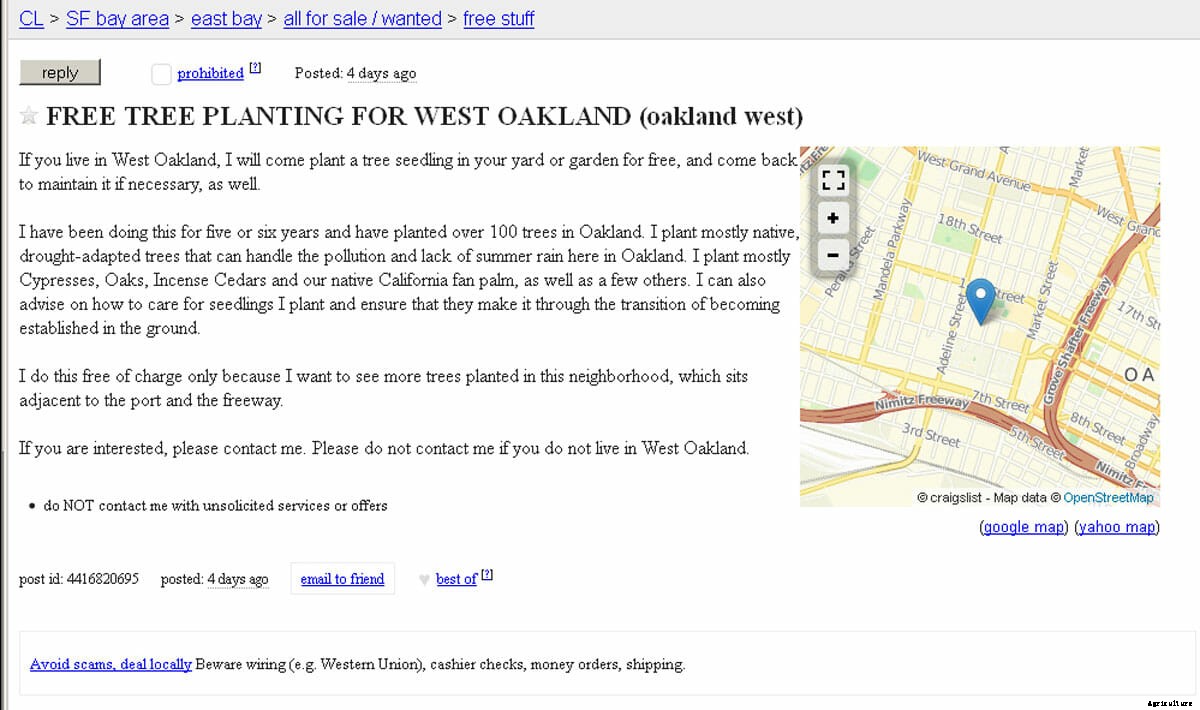The width and height of the screenshot is (1200, 710).
Task: Open the yahoo map link
Action: coord(1117,527)
